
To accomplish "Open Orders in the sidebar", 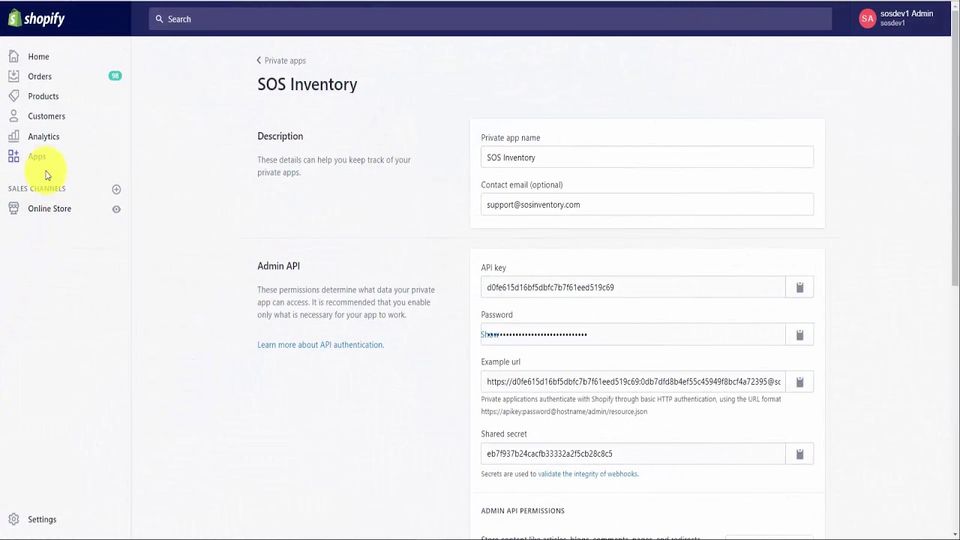I will [x=40, y=77].
